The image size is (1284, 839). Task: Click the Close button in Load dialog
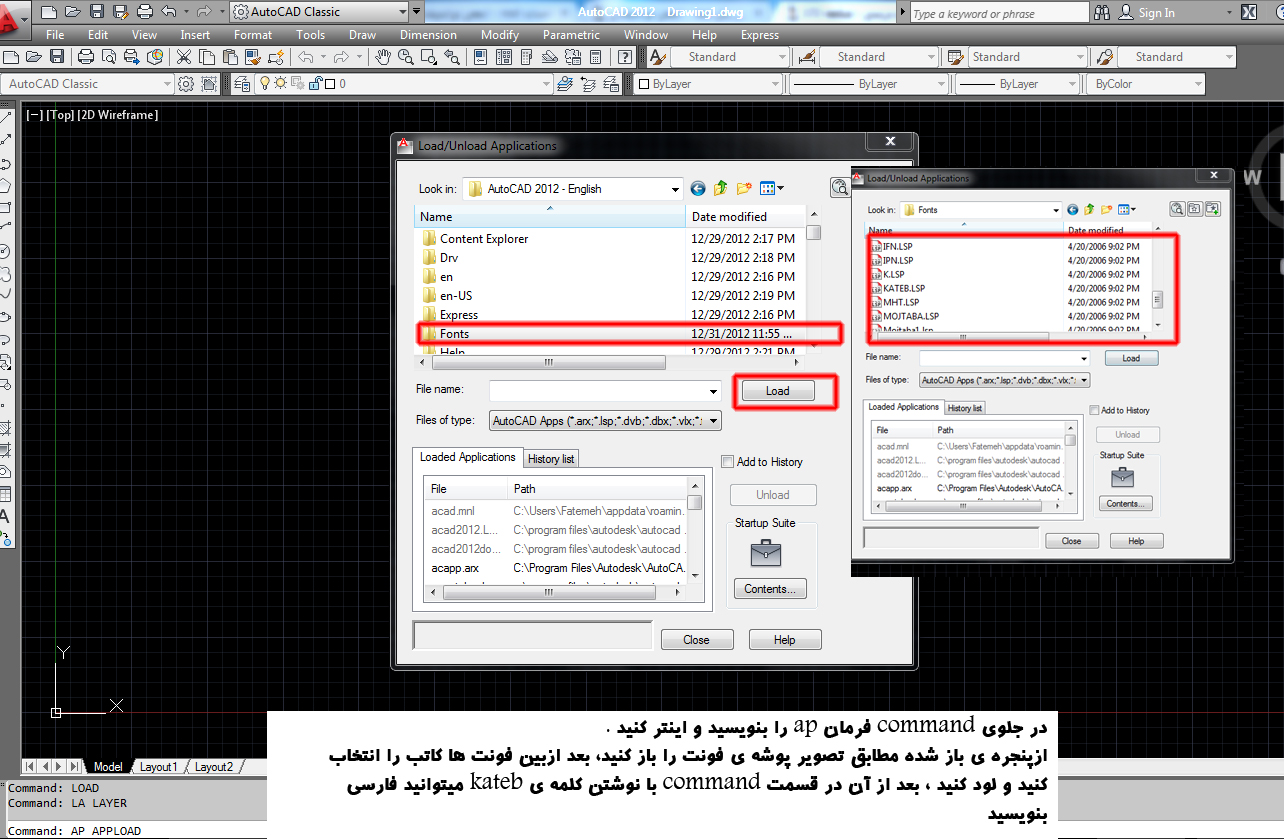pos(697,640)
